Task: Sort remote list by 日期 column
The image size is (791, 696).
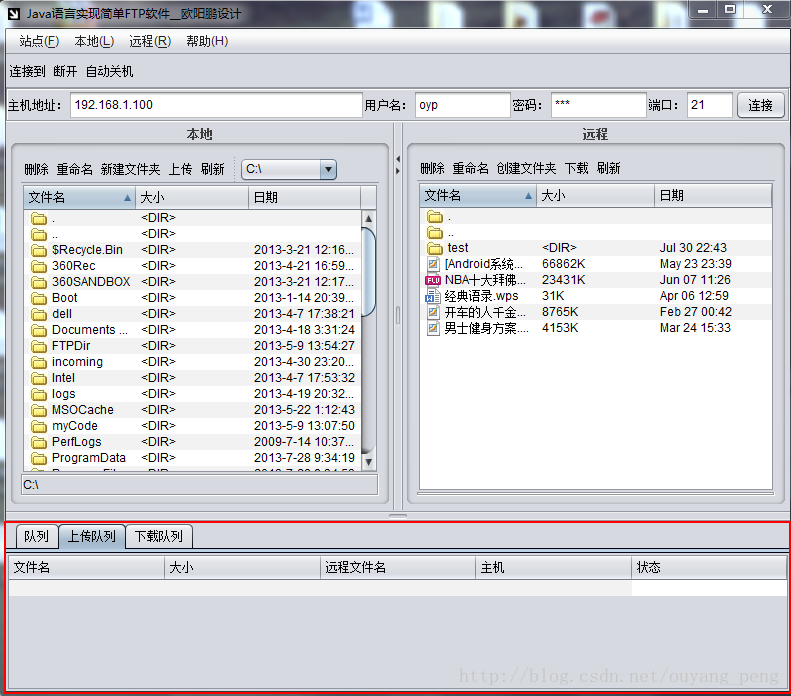Action: click(x=713, y=195)
